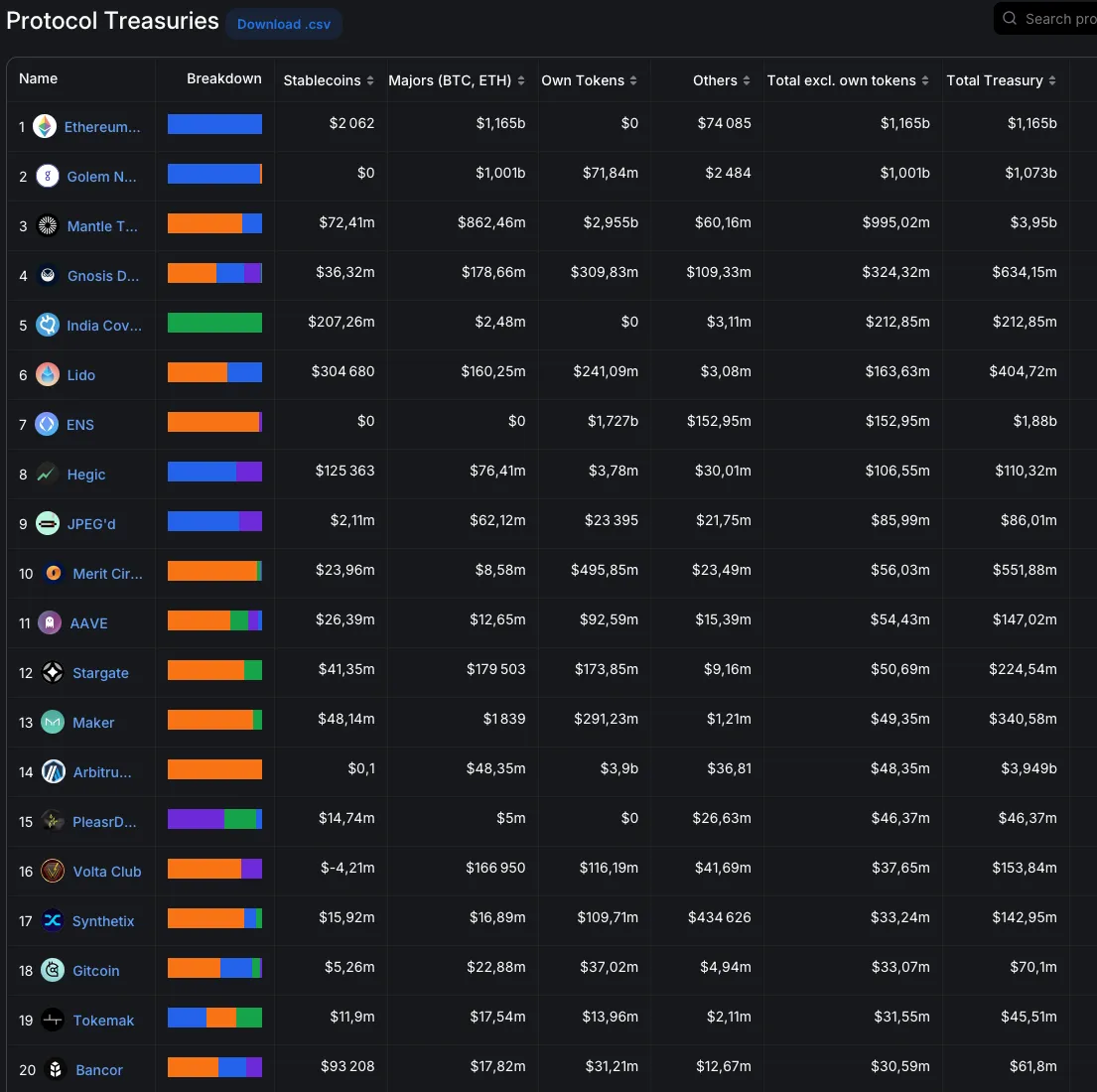Click the Lido logo icon

click(48, 375)
